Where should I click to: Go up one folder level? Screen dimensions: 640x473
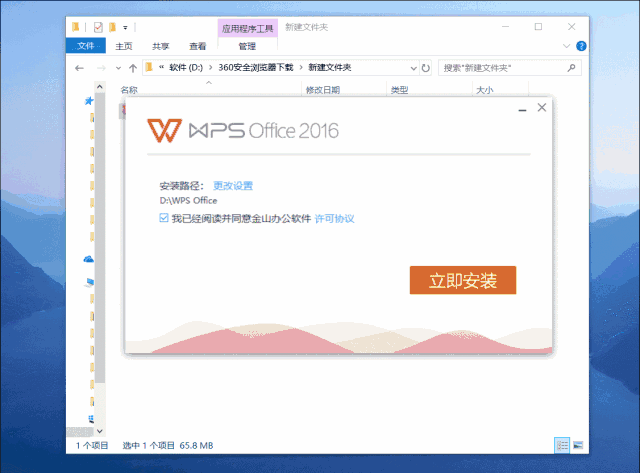click(x=133, y=68)
